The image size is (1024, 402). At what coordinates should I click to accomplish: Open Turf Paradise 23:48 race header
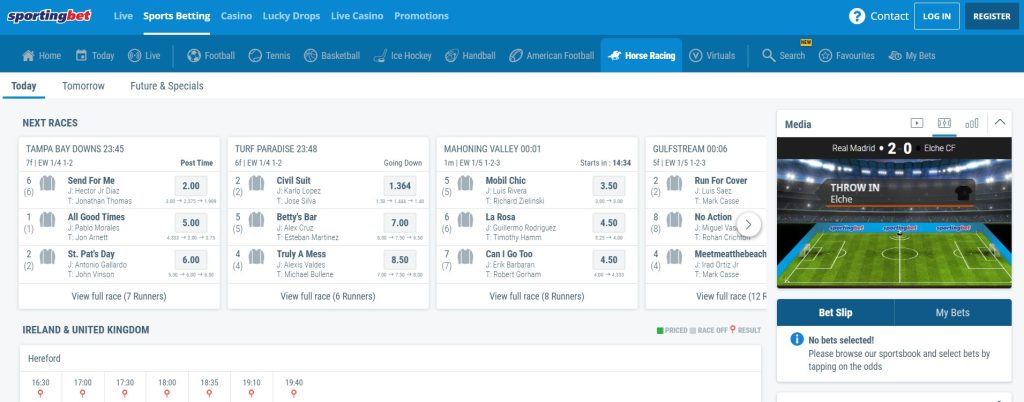(276, 149)
